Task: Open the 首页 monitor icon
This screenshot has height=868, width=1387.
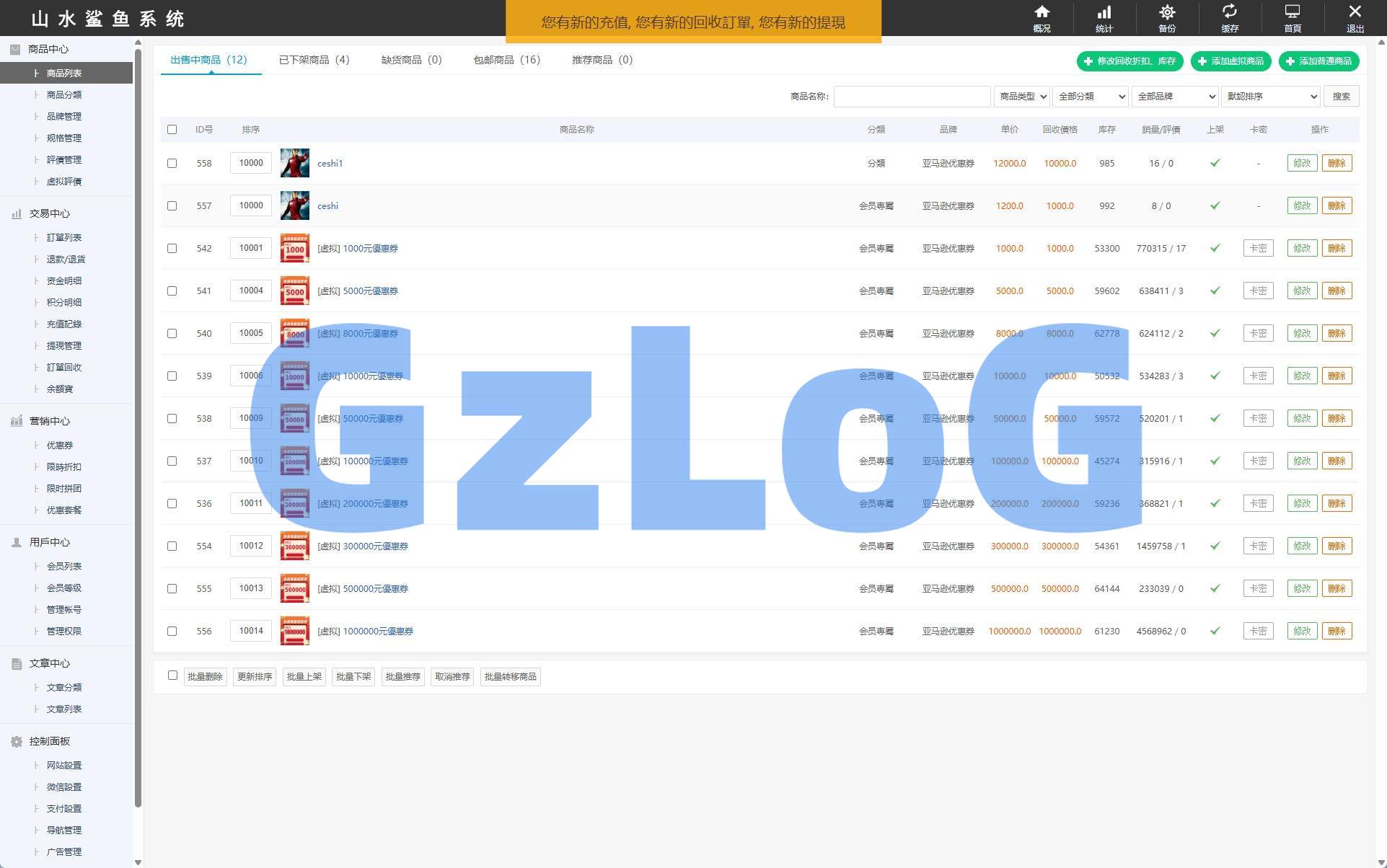Action: (x=1292, y=12)
